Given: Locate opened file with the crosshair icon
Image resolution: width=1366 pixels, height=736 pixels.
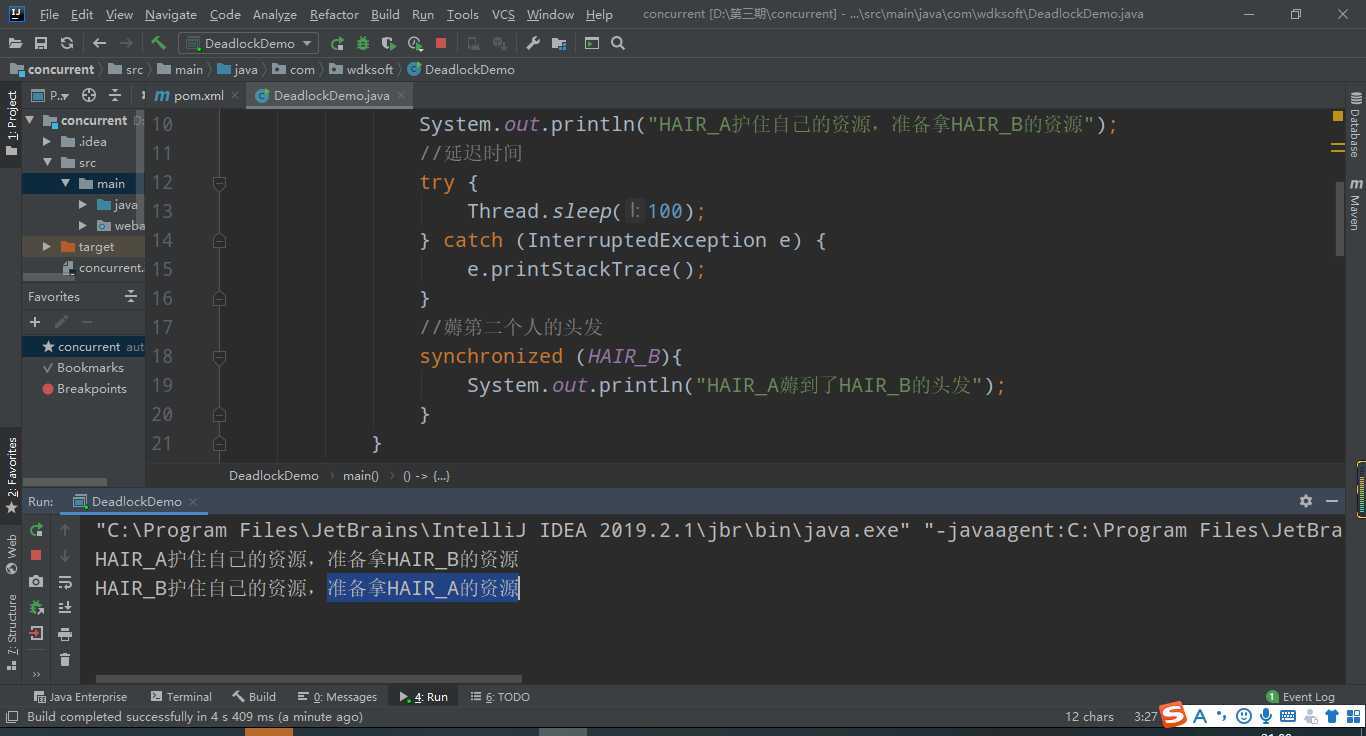Looking at the screenshot, I should click(x=89, y=95).
